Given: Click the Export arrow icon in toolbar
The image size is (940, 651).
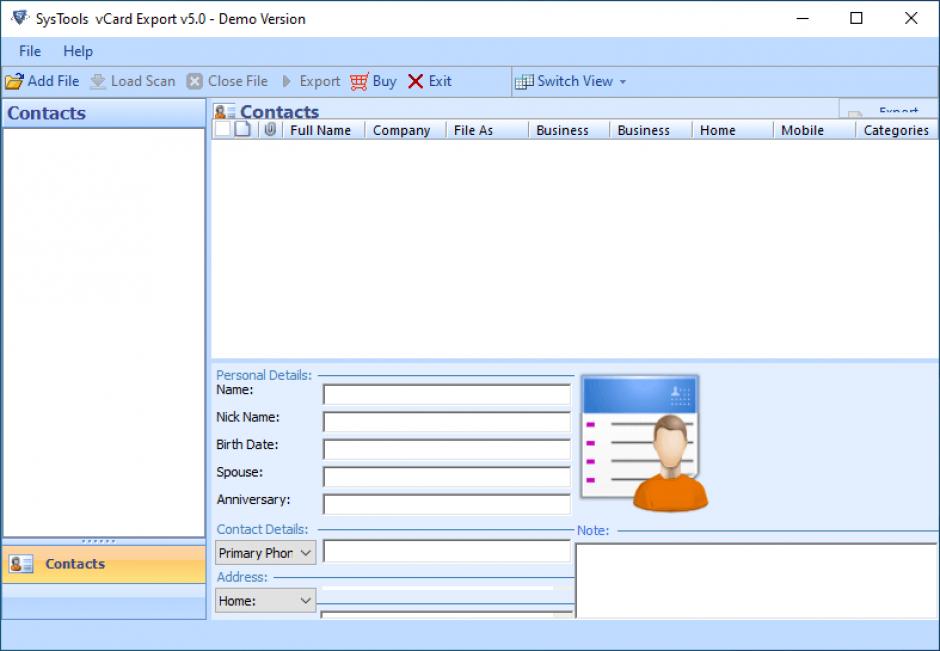Looking at the screenshot, I should coord(287,81).
